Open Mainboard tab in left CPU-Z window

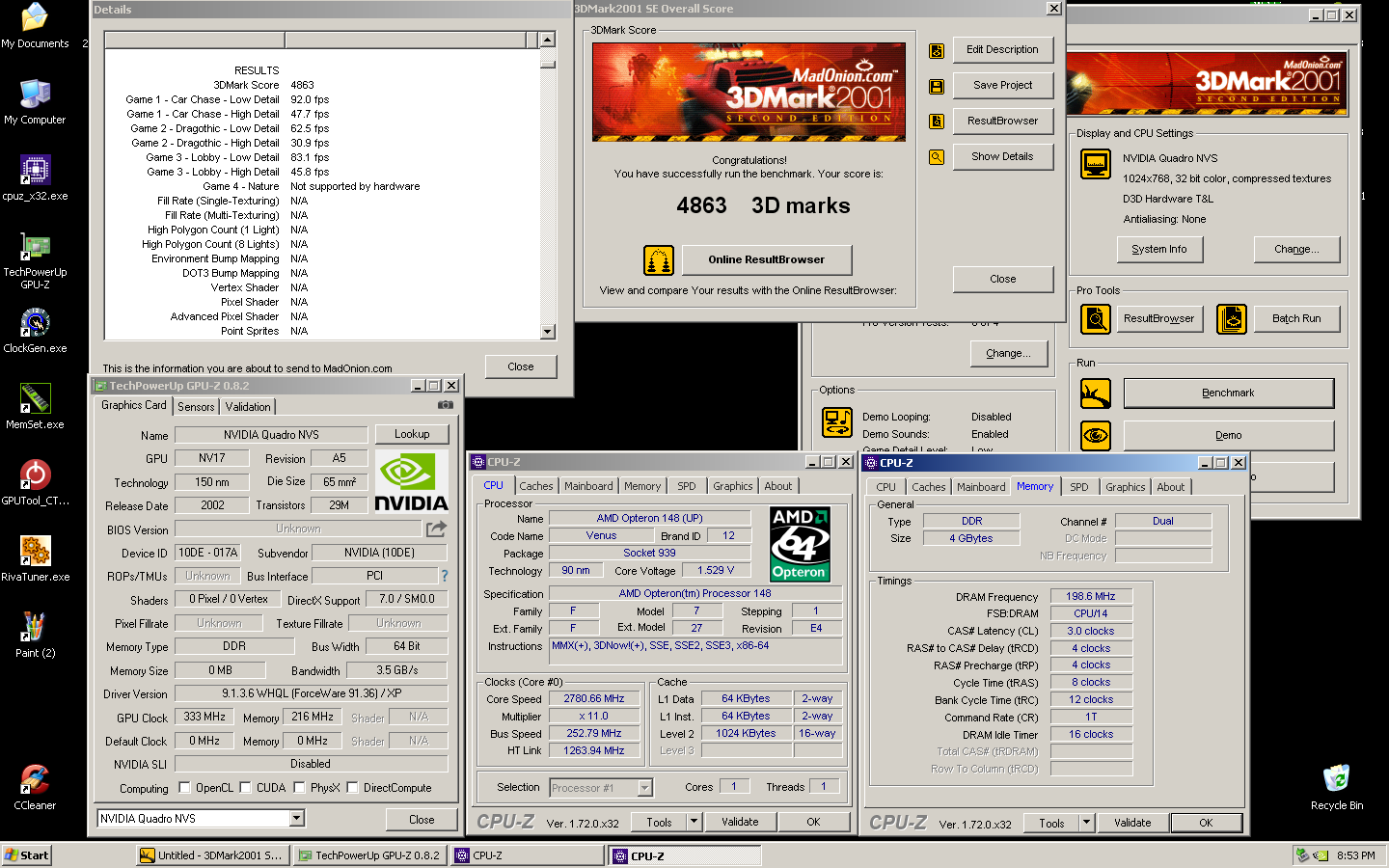(x=588, y=486)
